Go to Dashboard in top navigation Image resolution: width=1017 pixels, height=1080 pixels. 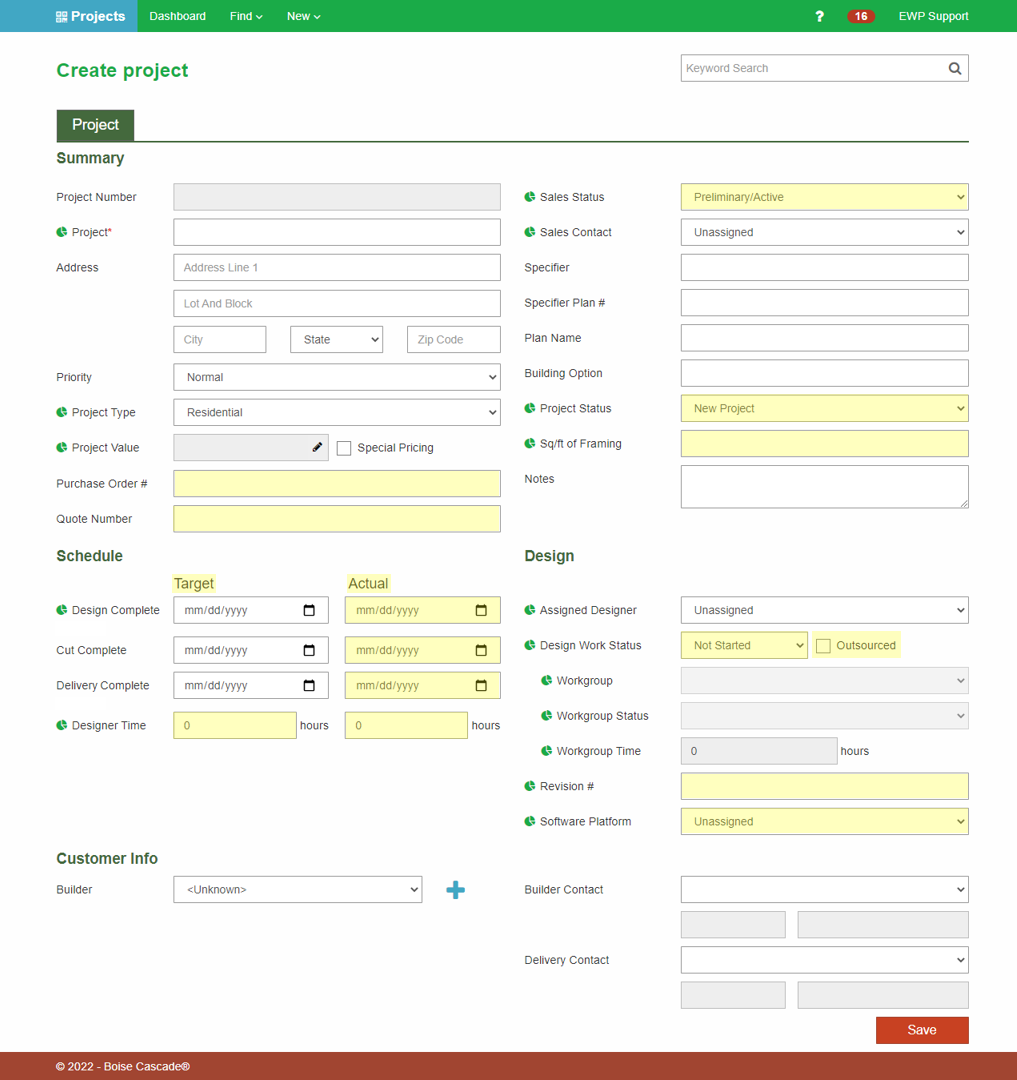click(178, 17)
